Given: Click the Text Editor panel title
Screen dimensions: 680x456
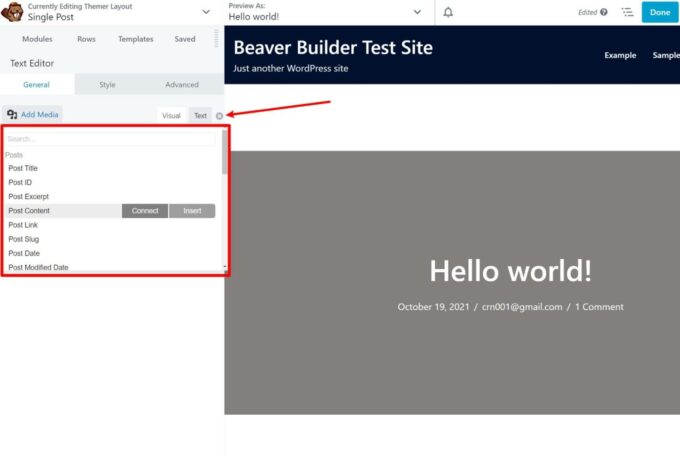Looking at the screenshot, I should tap(32, 63).
